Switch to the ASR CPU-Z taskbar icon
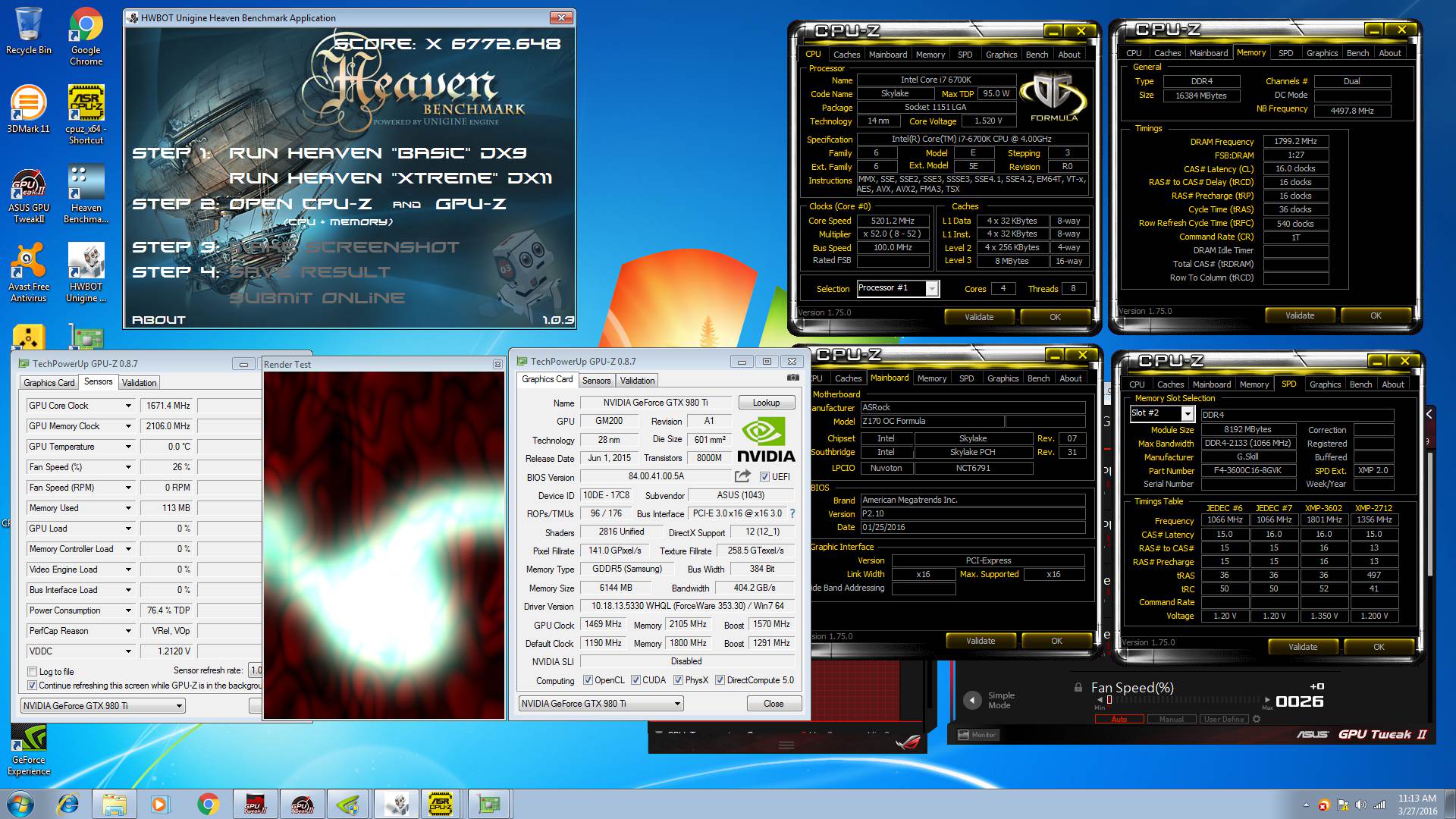The height and width of the screenshot is (819, 1456). click(x=441, y=805)
